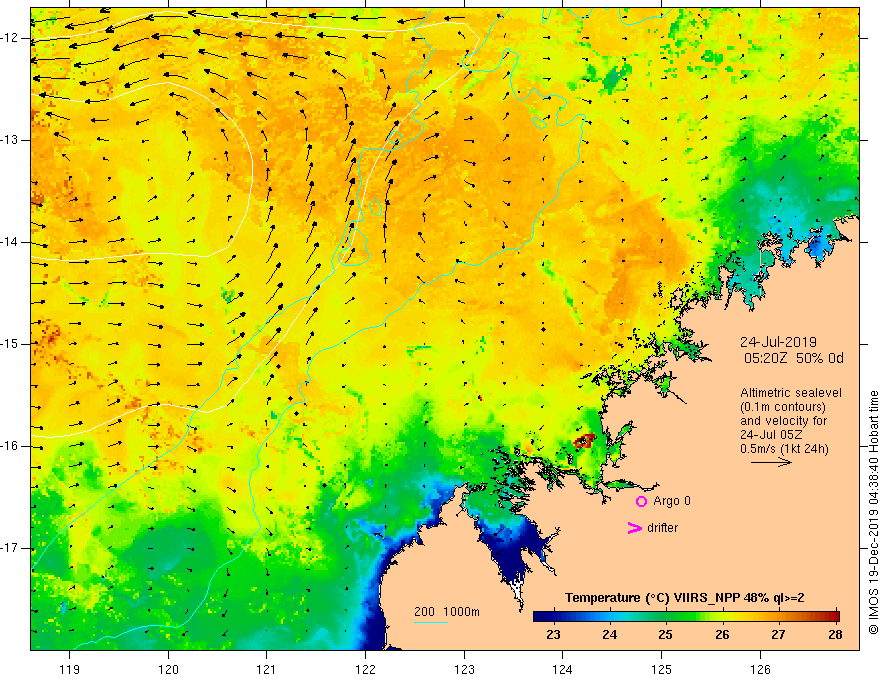This screenshot has height=680, width=880.
Task: Click colorbar tick label 28
Action: (835, 635)
